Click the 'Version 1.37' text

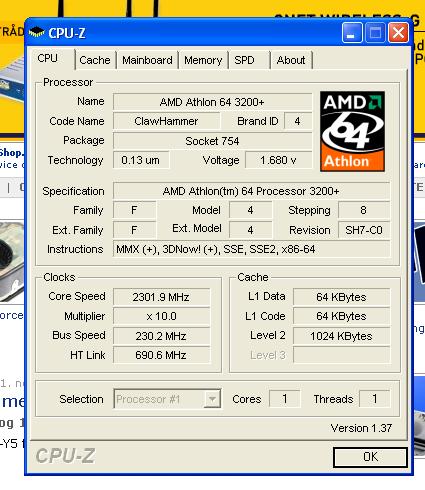coord(361,428)
